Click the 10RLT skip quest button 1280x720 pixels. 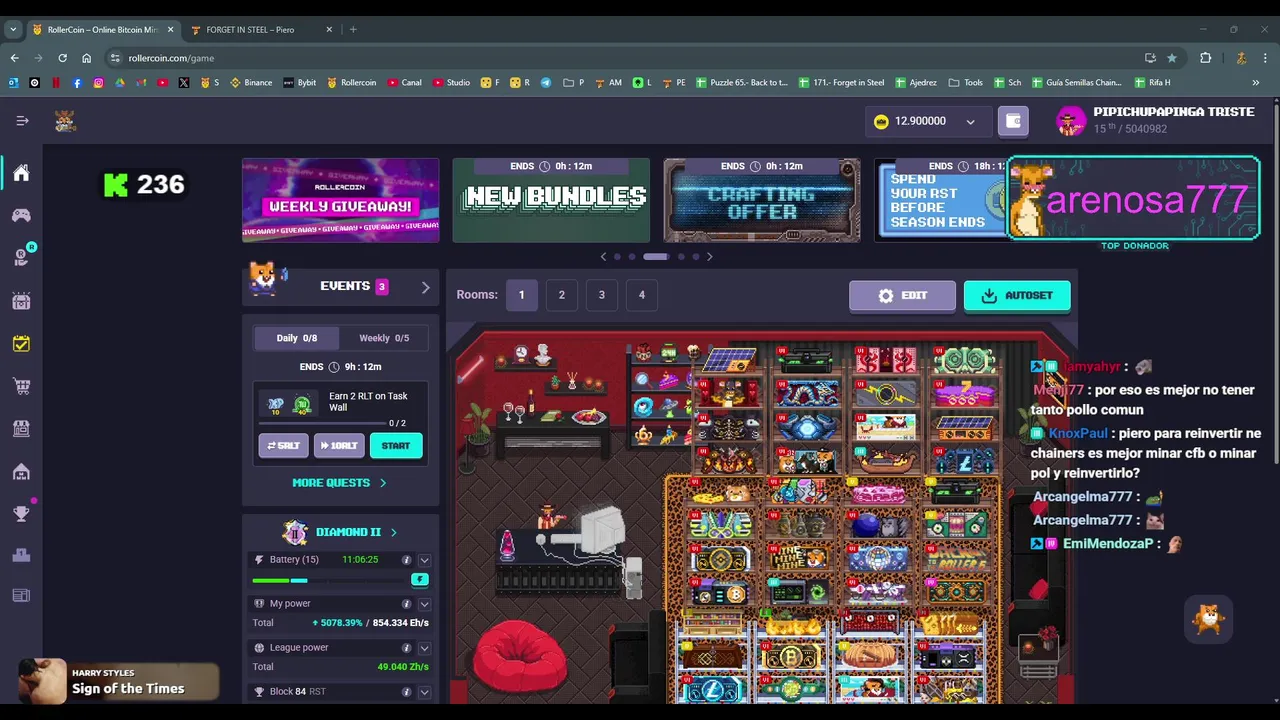tap(339, 446)
